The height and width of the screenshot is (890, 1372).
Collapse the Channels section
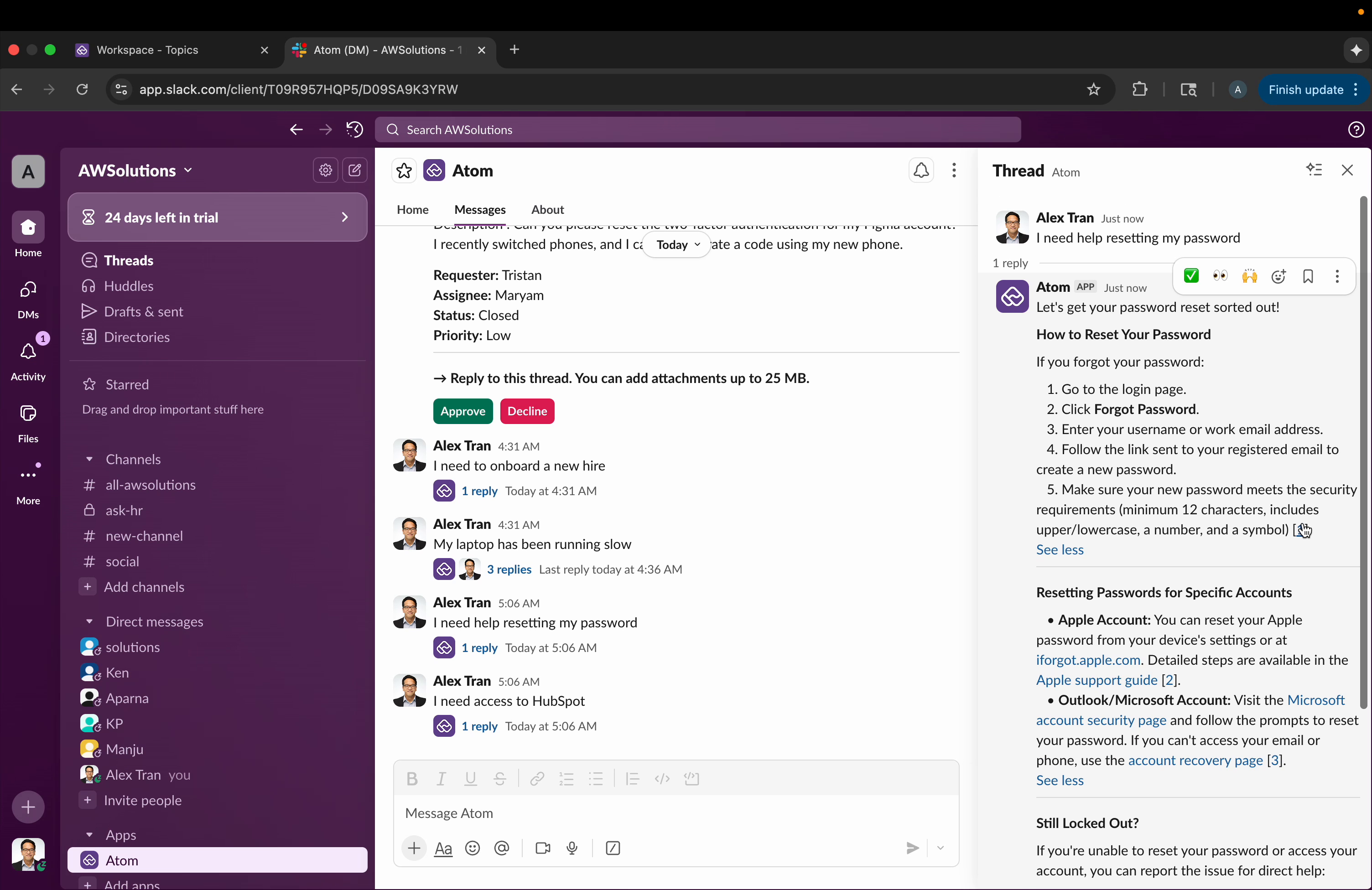coord(90,460)
